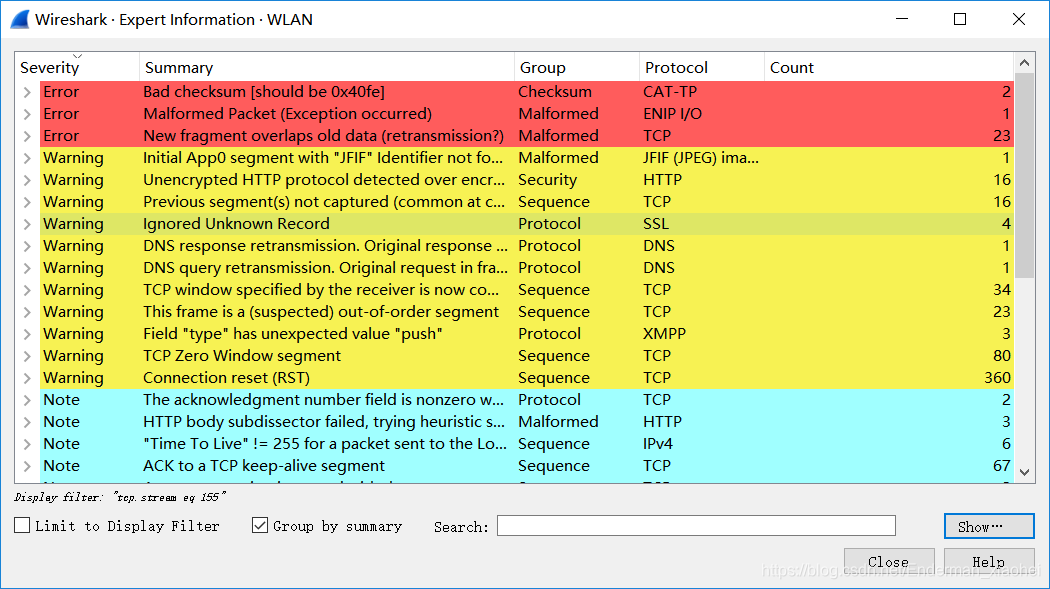Select the count 67 cell
Viewport: 1050px width, 589px height.
(1002, 466)
